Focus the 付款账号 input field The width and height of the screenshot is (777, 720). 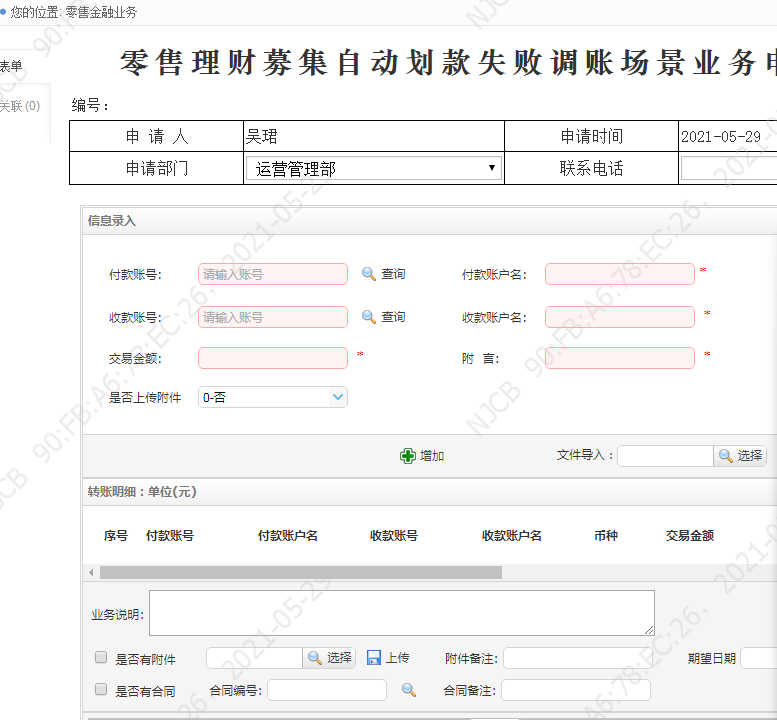273,274
